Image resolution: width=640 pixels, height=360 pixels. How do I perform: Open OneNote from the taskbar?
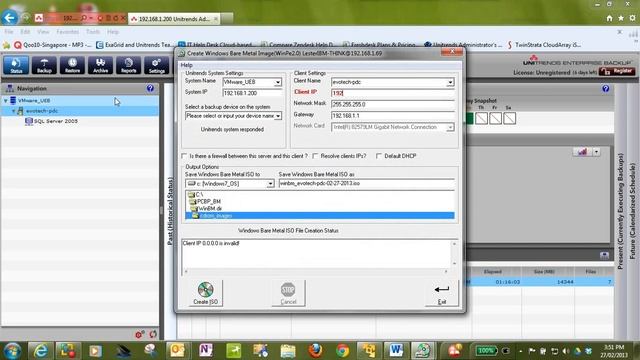tap(205, 351)
